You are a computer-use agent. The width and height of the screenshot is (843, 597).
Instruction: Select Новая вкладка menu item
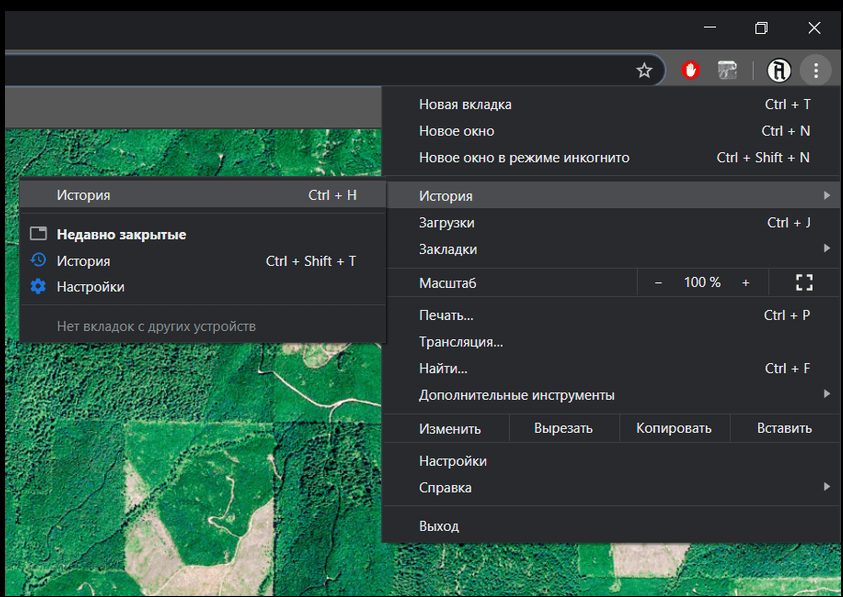click(x=465, y=104)
